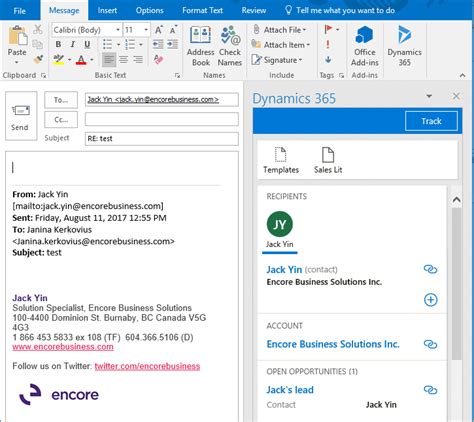Click Shrink Font icon
Screen dimensions: 474x422
pos(173,30)
